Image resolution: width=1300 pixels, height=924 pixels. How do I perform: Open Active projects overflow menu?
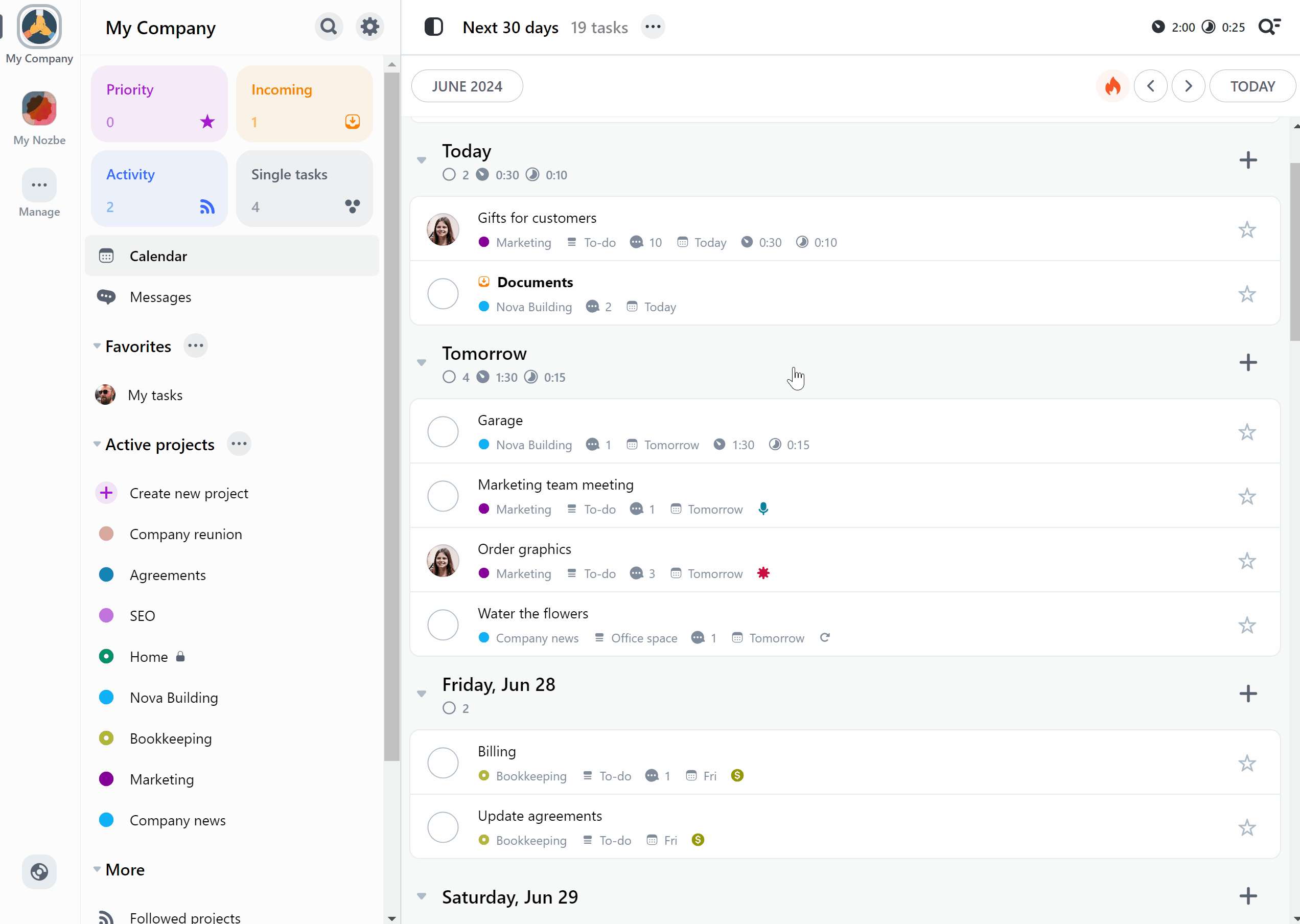click(239, 444)
